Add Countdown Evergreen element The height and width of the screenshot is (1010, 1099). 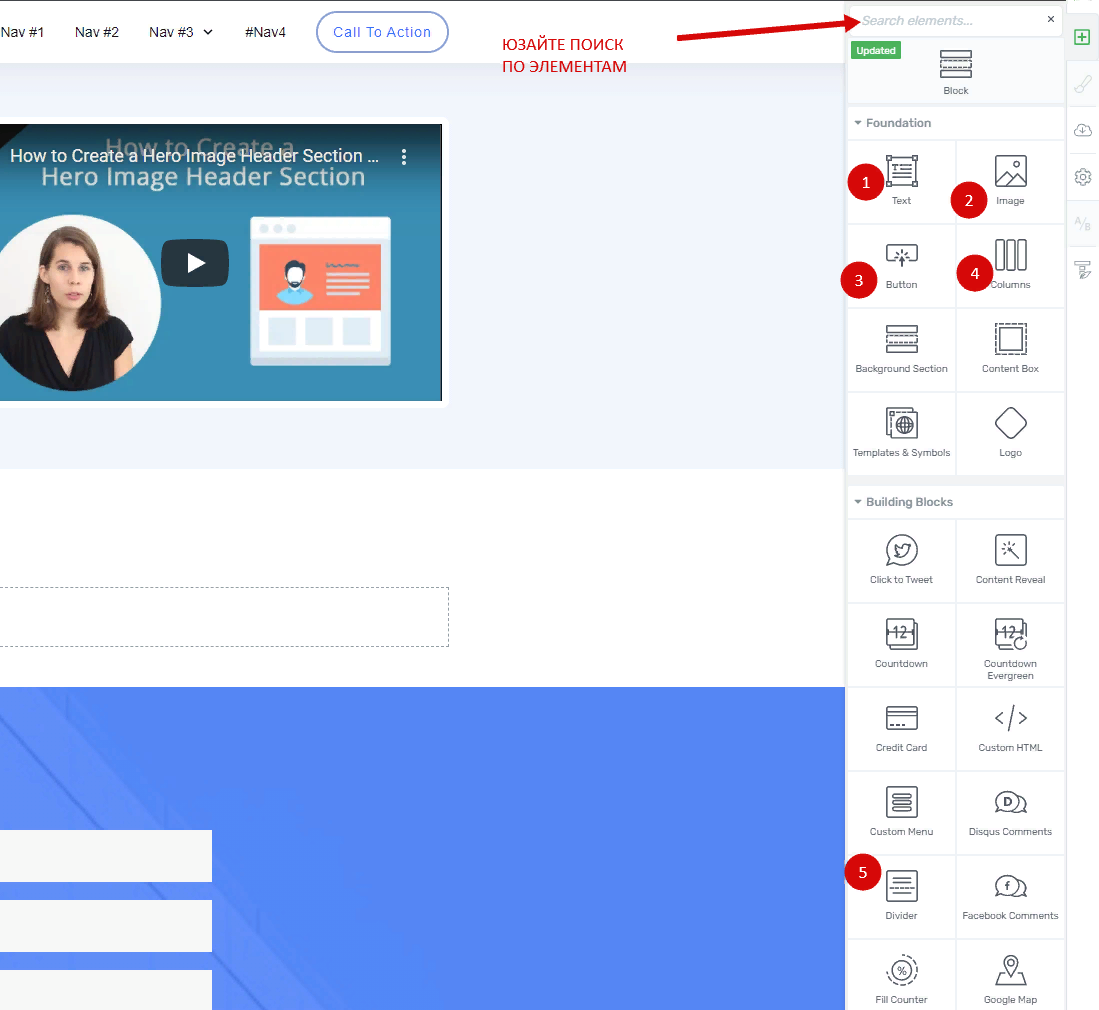click(x=1010, y=645)
